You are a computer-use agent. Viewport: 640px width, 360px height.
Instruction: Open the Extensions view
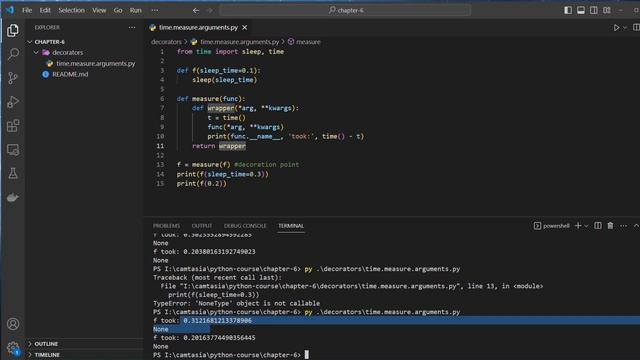(13, 126)
